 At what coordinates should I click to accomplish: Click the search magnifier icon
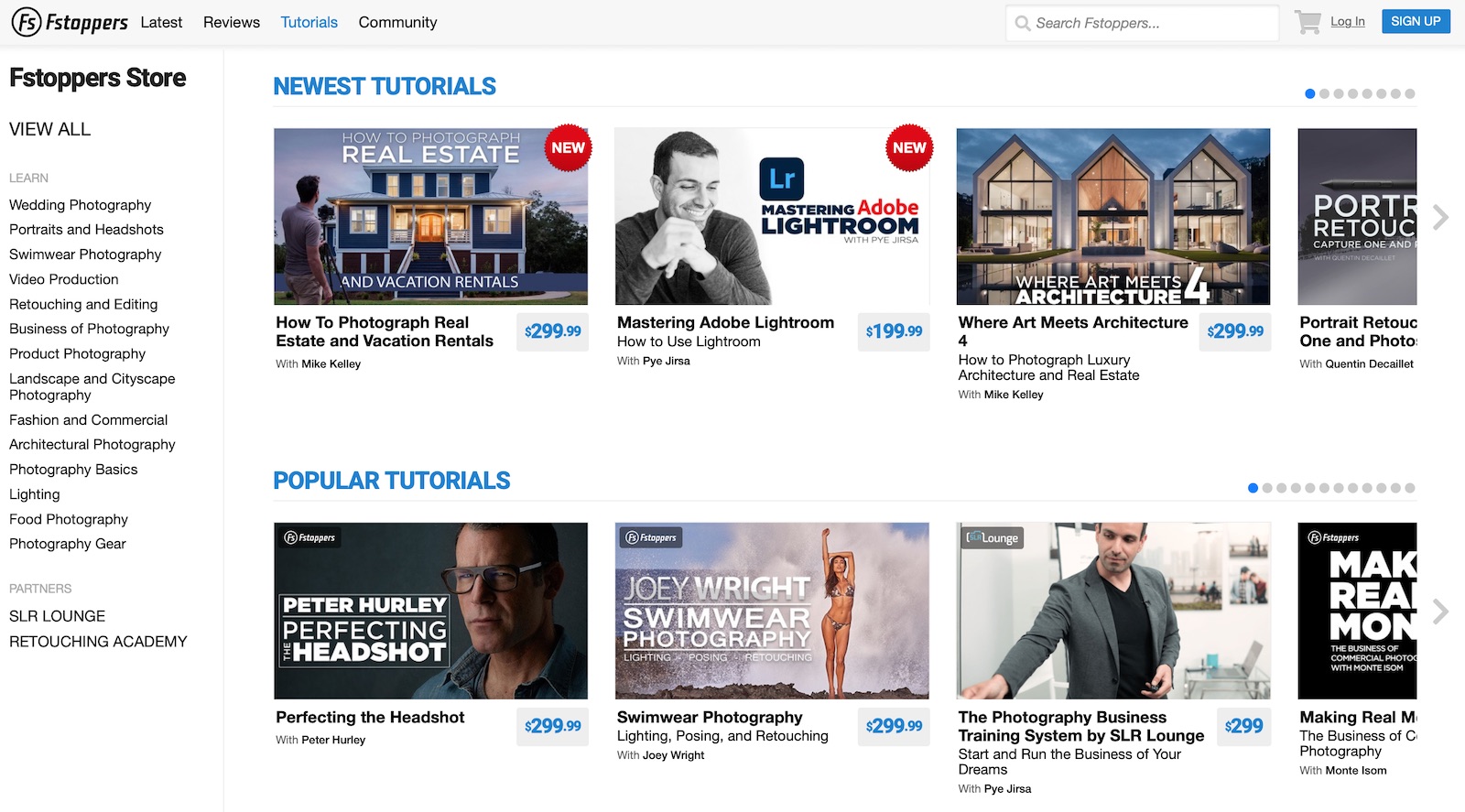coord(1022,23)
